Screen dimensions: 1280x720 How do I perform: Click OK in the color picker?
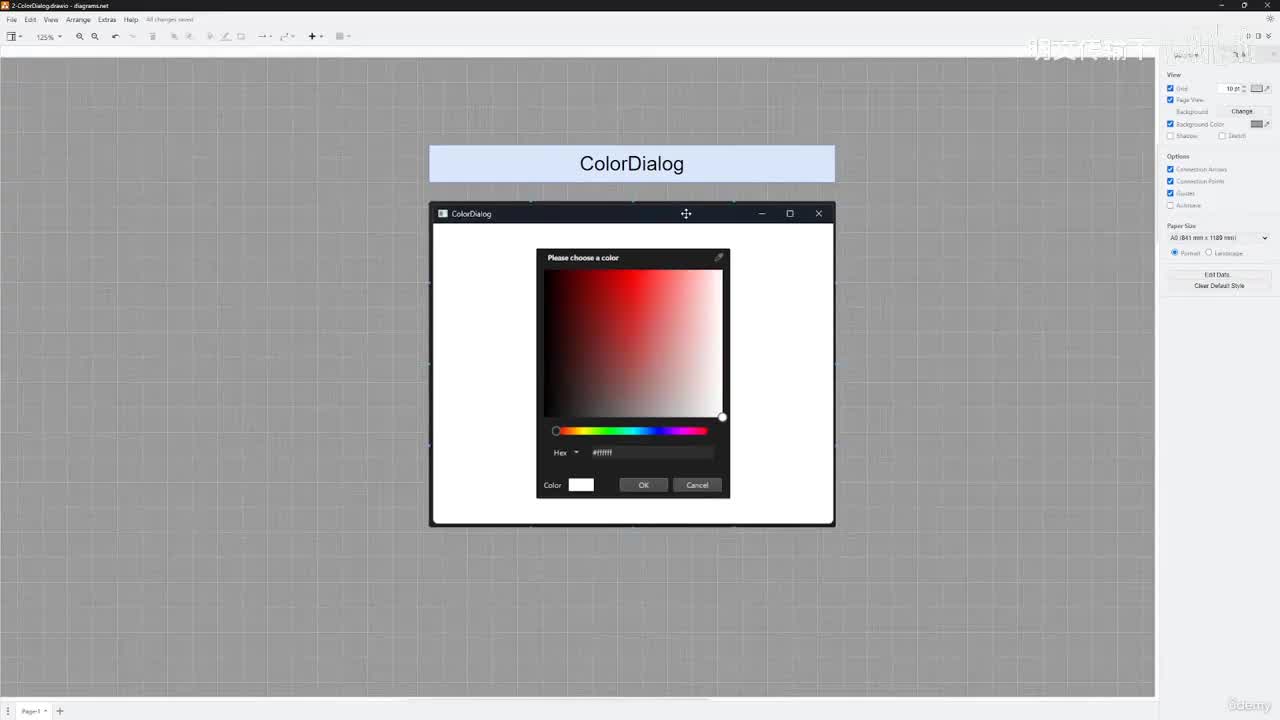pos(643,485)
